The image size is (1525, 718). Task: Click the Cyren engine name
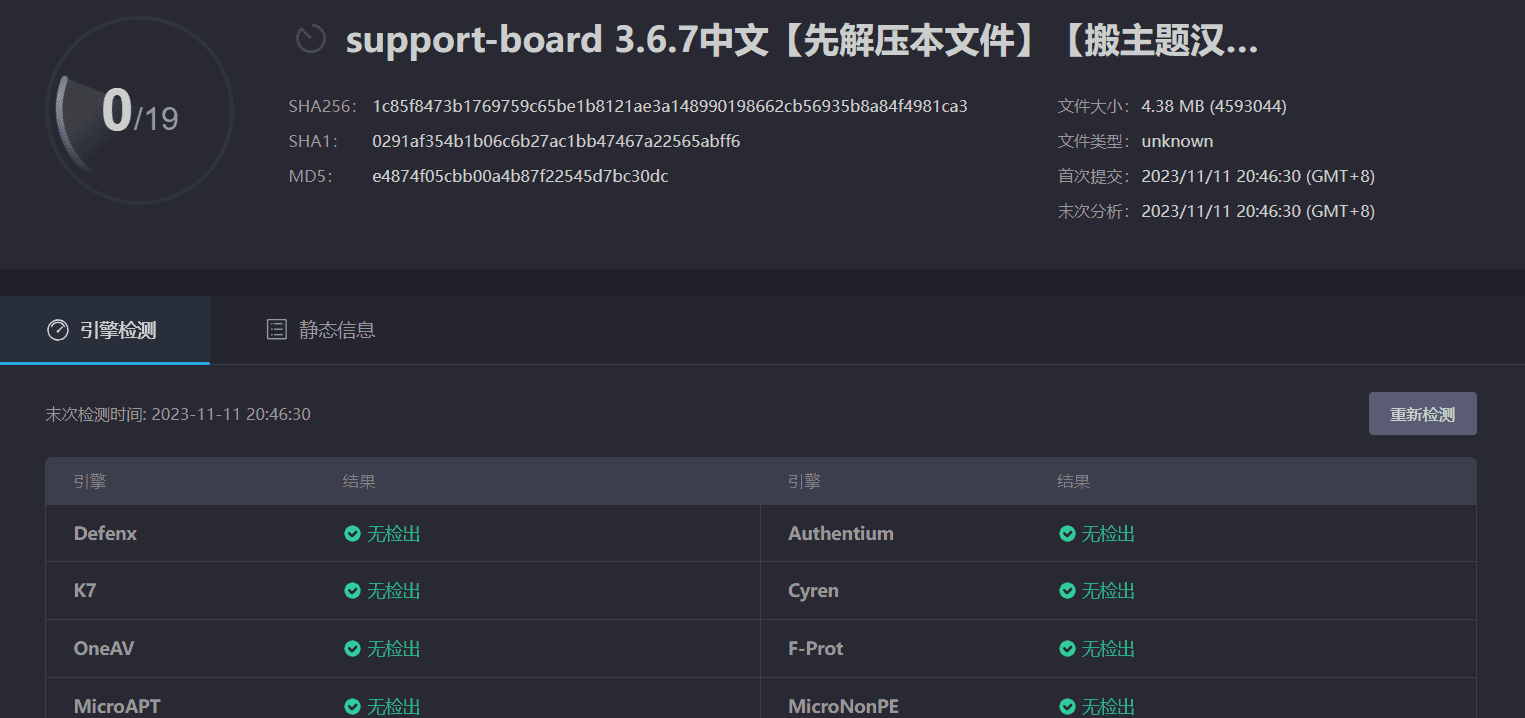[x=813, y=591]
